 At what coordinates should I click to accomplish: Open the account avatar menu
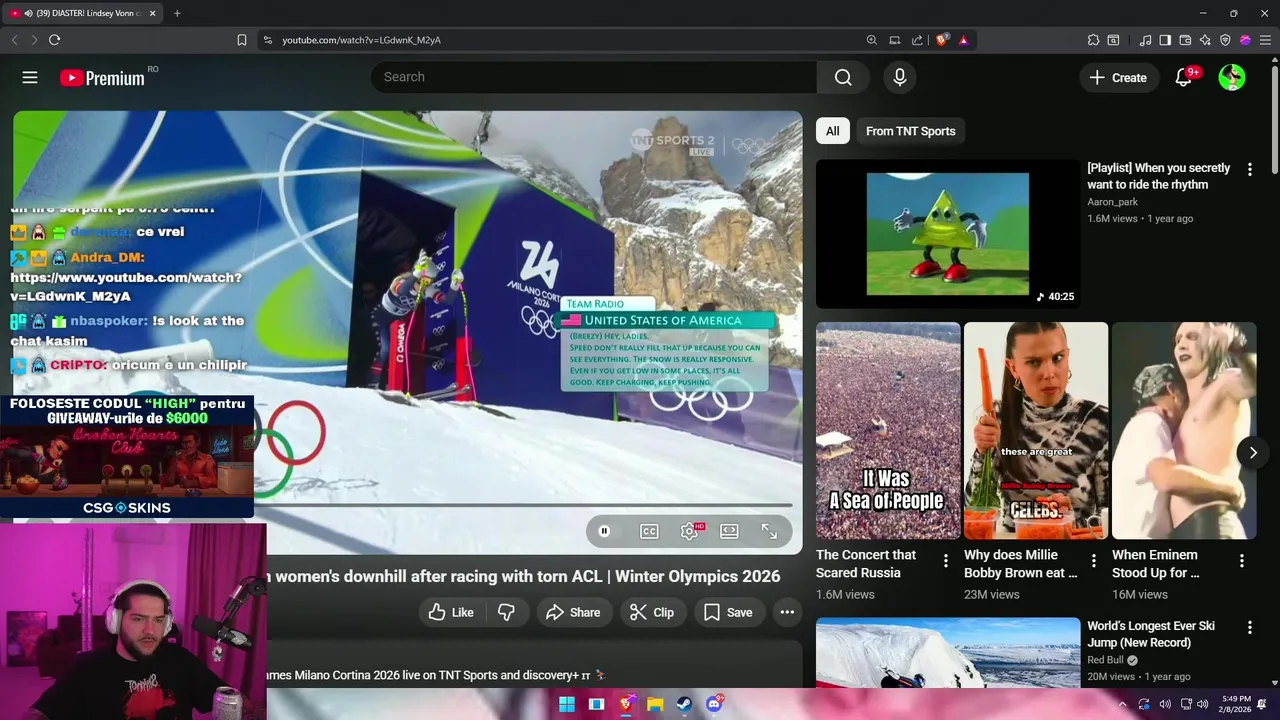[1232, 77]
